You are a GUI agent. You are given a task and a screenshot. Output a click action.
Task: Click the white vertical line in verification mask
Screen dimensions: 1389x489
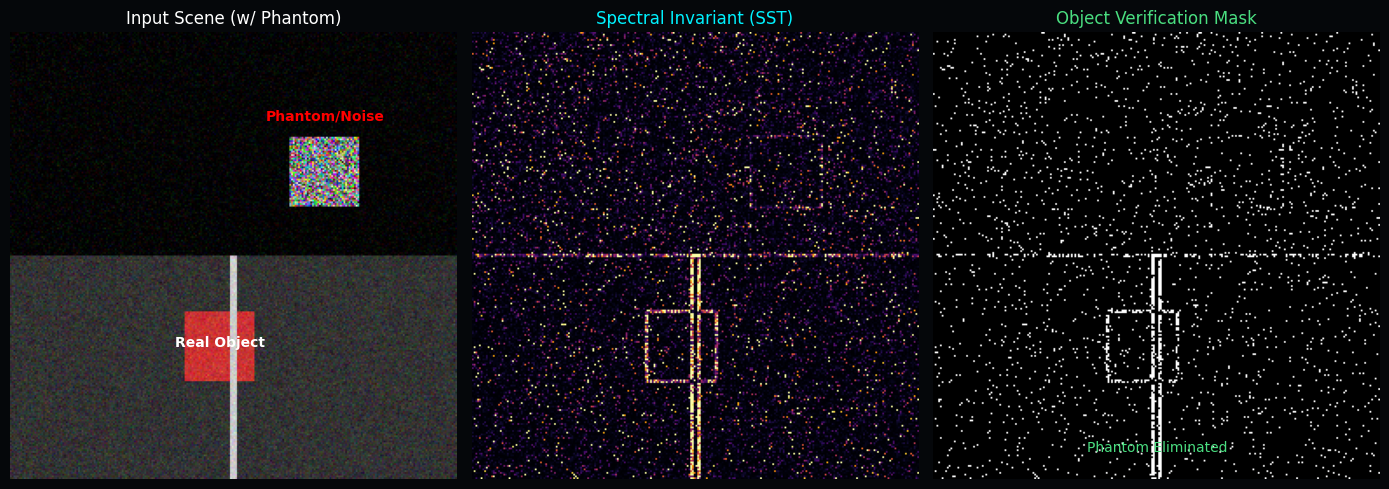(x=1156, y=367)
